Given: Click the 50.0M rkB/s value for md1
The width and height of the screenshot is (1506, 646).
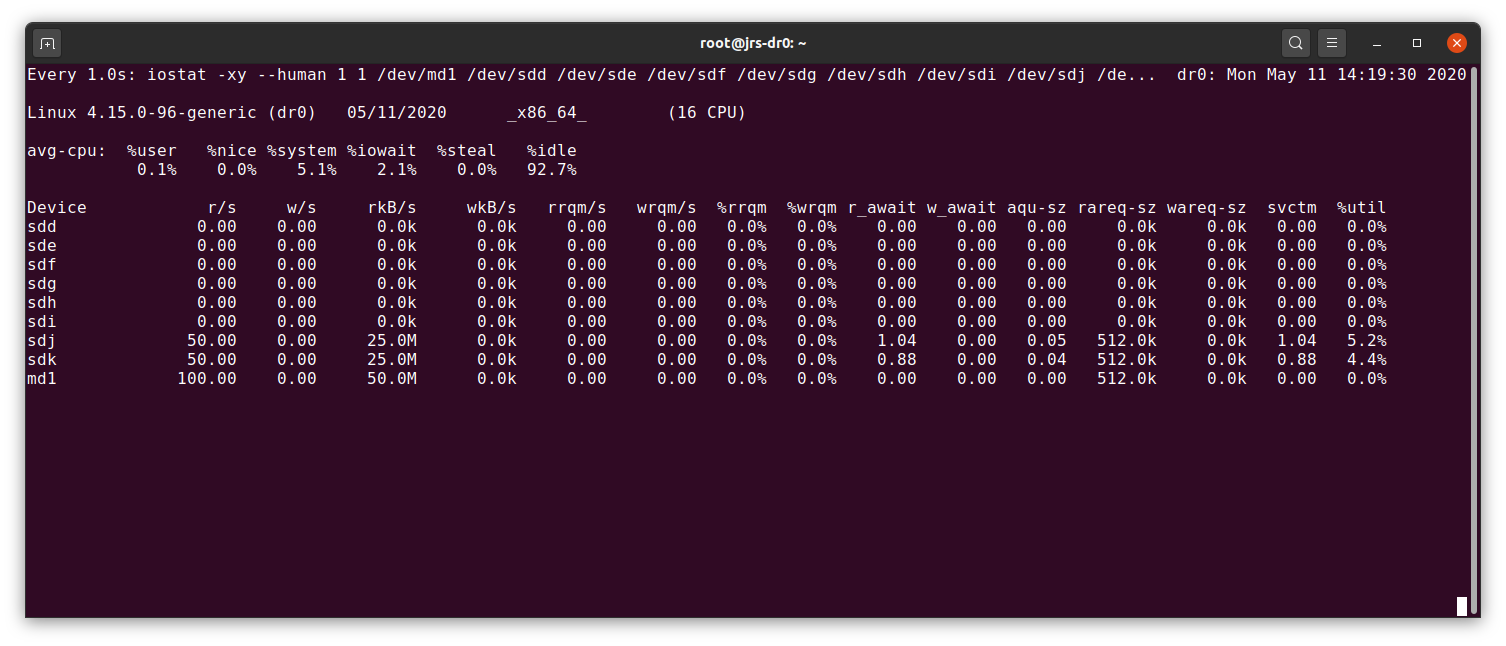Looking at the screenshot, I should point(391,379).
